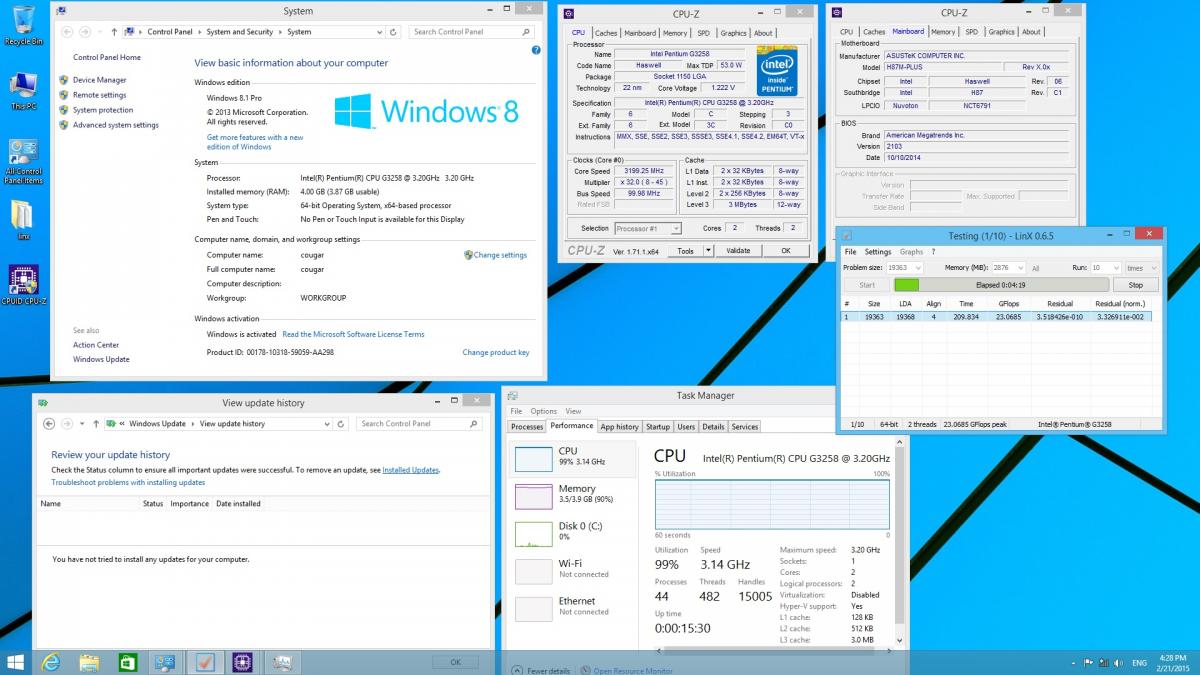
Task: Open All Control Panel Items desktop icon
Action: [x=23, y=162]
